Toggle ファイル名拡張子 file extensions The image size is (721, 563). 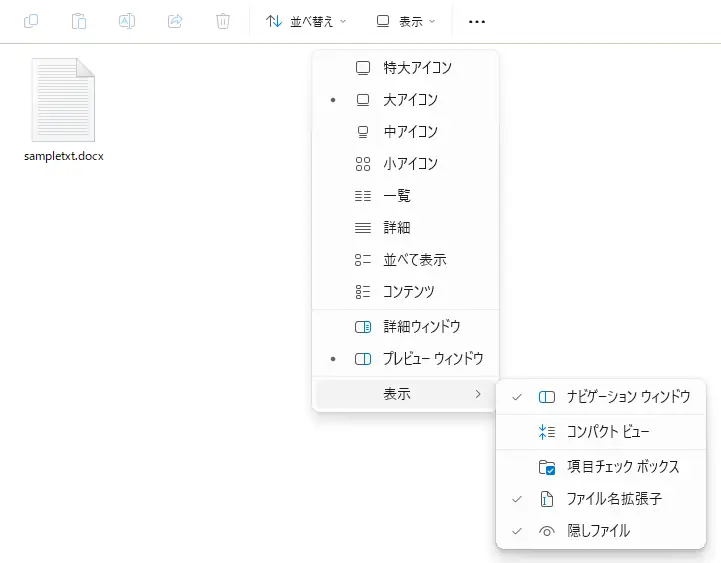601,499
